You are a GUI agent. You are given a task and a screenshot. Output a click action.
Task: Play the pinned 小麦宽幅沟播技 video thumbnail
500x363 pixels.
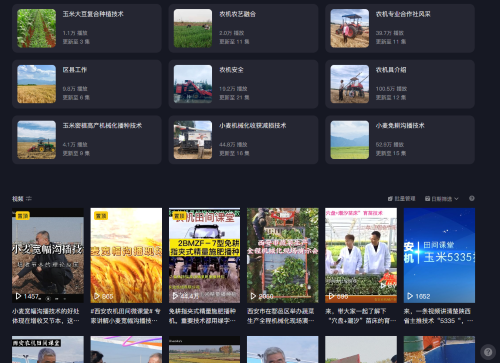click(x=48, y=255)
